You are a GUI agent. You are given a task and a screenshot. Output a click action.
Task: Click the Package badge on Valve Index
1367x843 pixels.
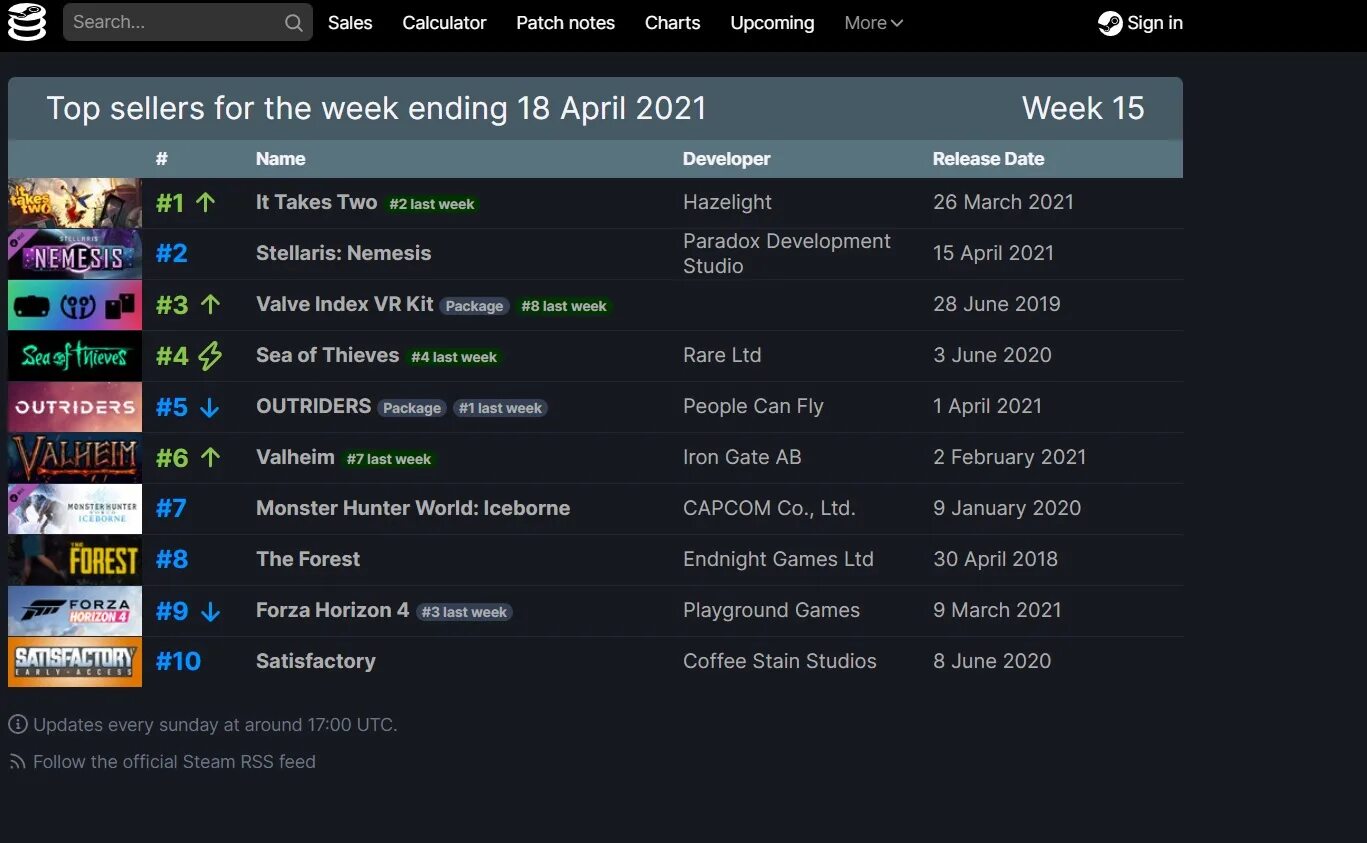pyautogui.click(x=474, y=306)
